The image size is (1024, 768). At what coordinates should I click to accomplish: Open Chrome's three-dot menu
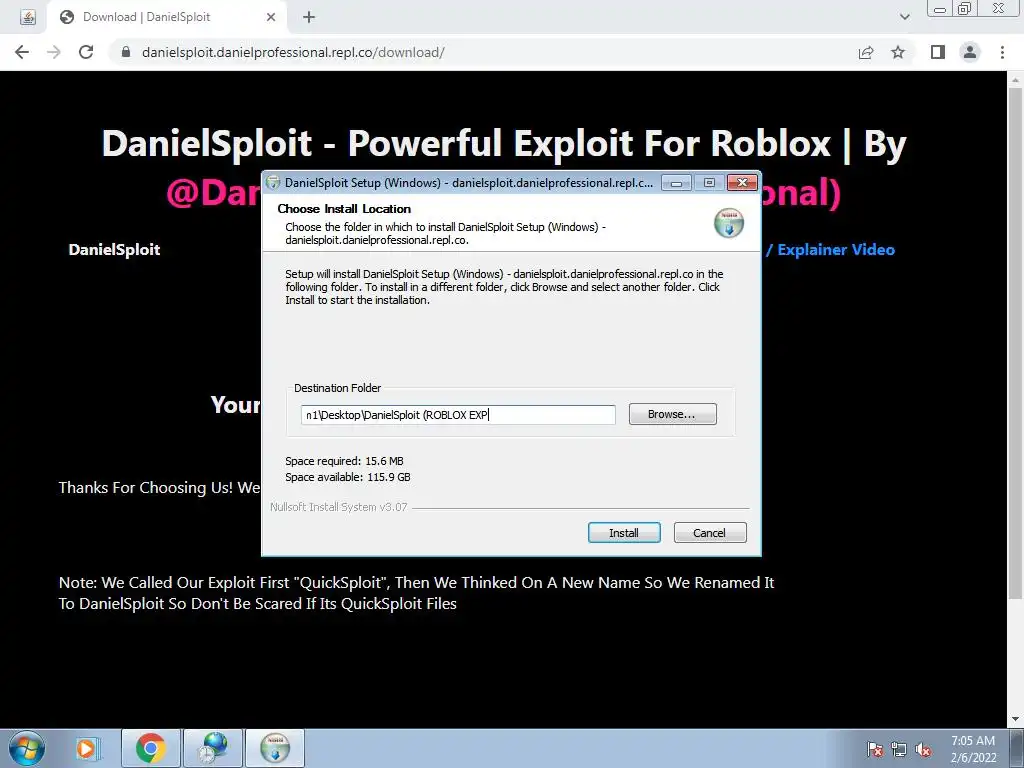(1002, 52)
